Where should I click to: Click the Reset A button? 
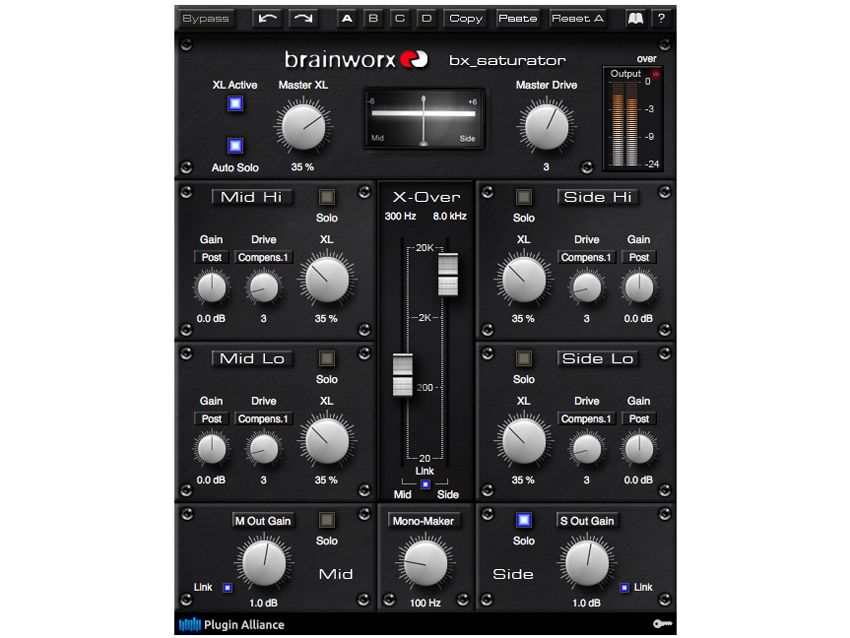point(578,18)
